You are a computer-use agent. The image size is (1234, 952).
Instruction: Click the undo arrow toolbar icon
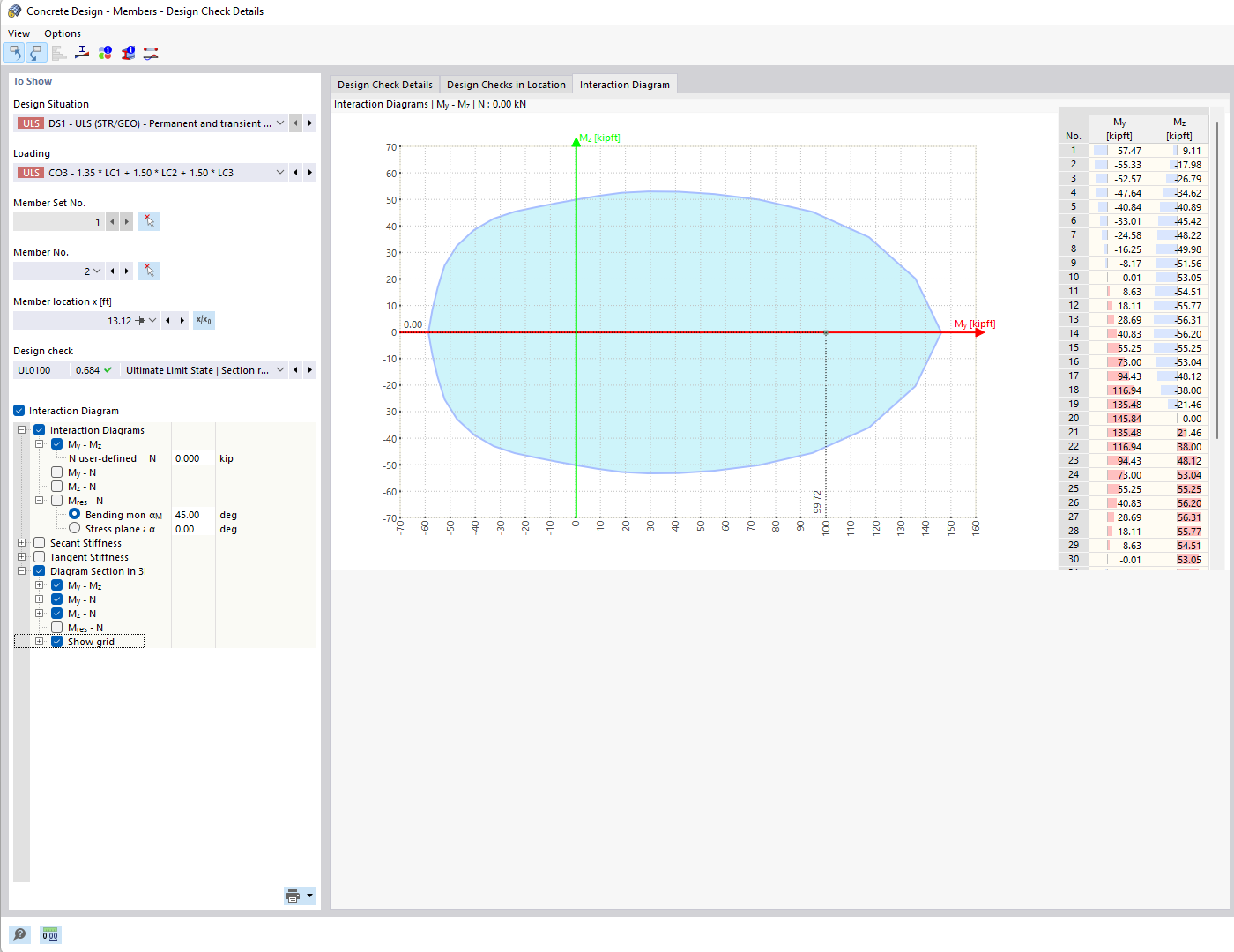[x=13, y=52]
